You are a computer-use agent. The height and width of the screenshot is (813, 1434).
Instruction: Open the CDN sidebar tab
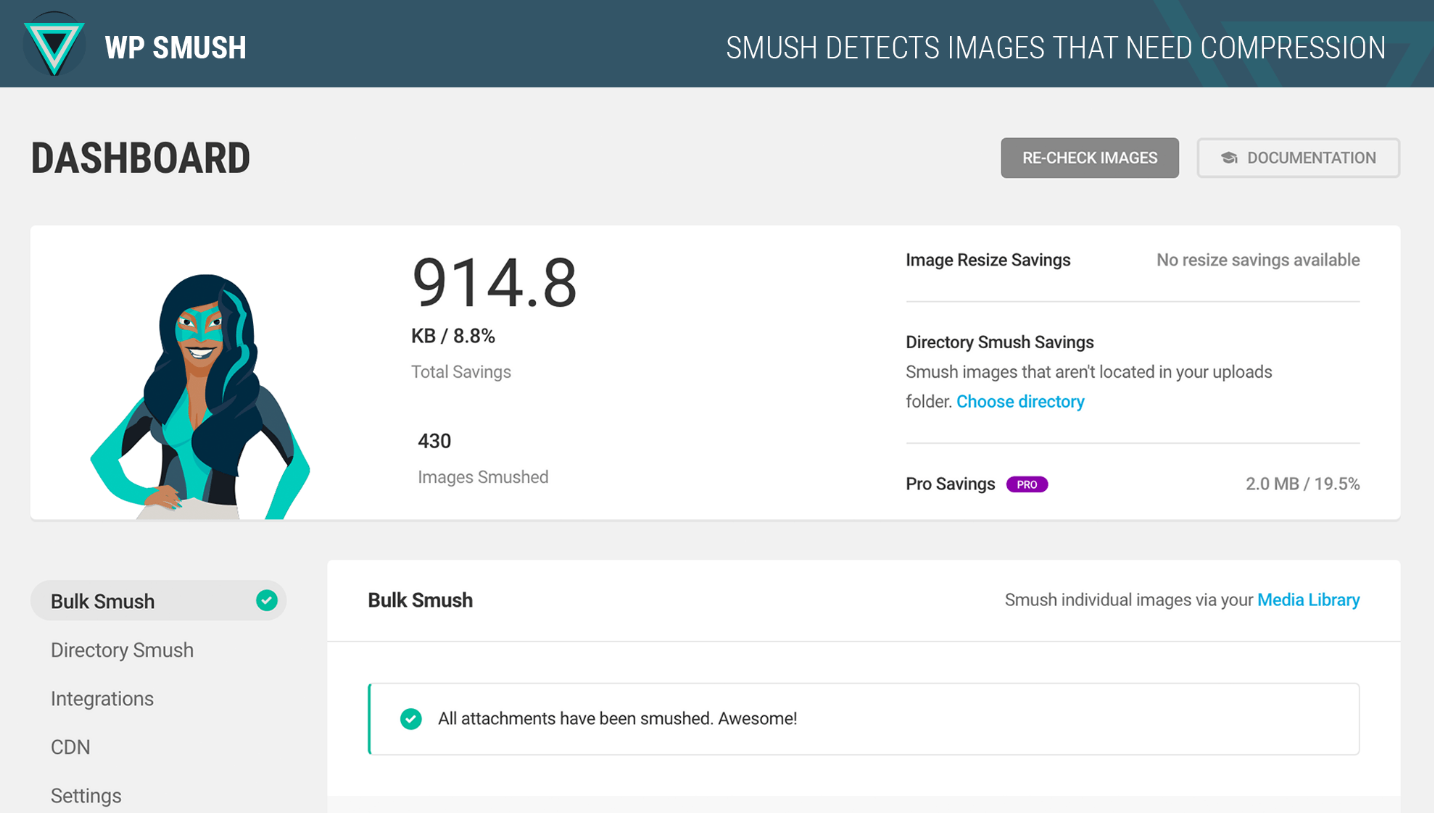70,747
